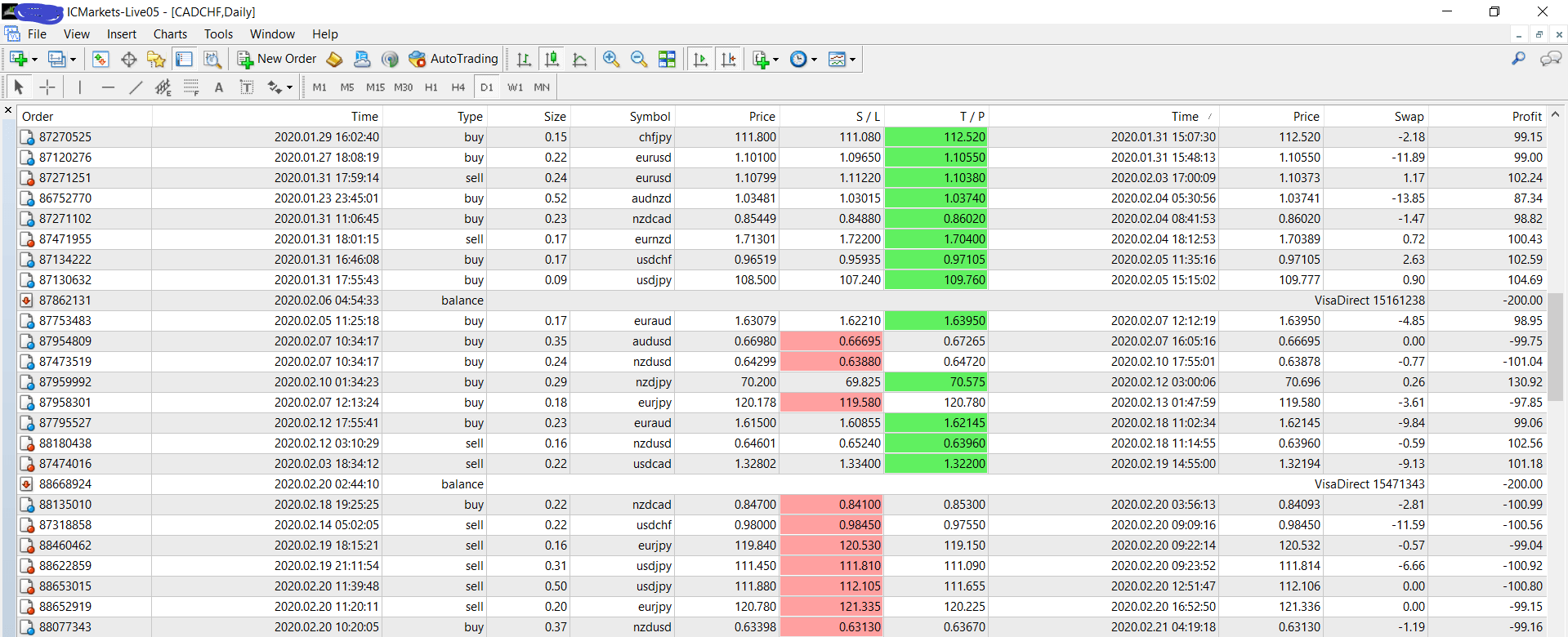Open the Periods clock icon
Viewport: 1568px width, 637px height.
798,59
